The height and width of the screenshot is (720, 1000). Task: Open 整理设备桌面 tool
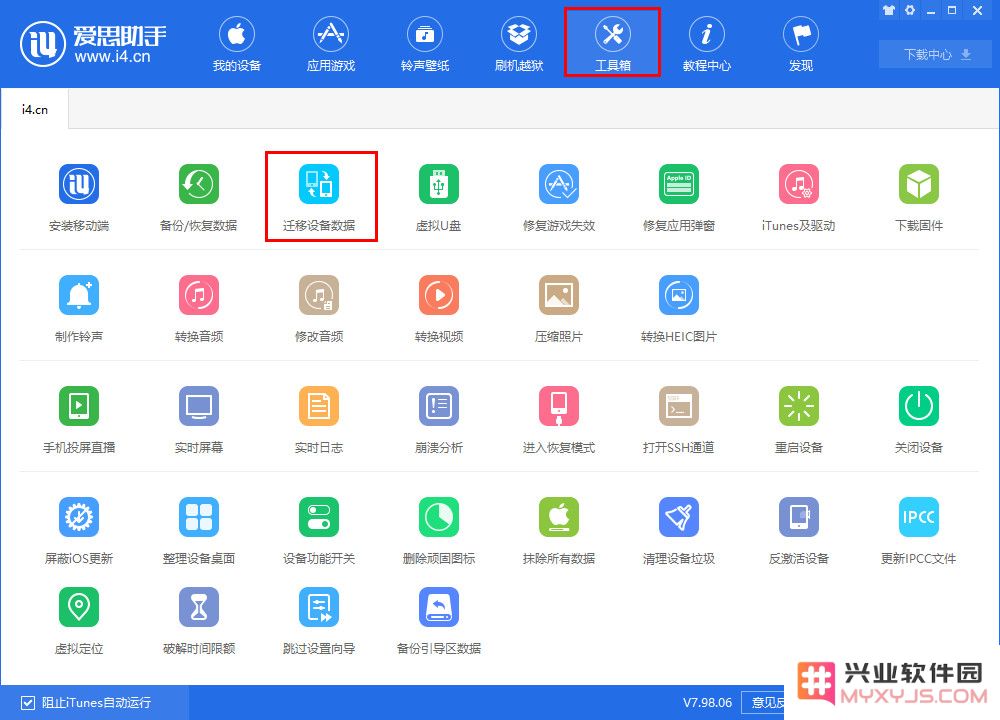click(x=199, y=530)
